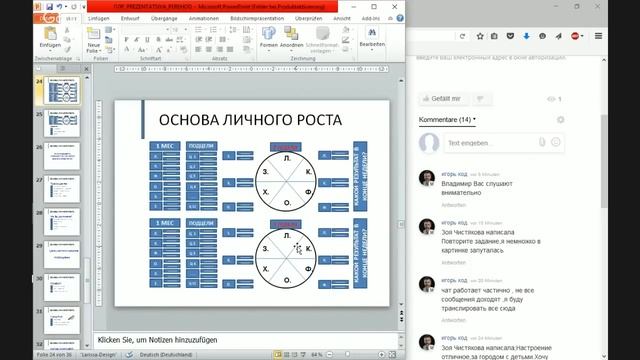Click the 'Larissa-Design' theme name in status bar
The width and height of the screenshot is (640, 360).
pos(98,355)
